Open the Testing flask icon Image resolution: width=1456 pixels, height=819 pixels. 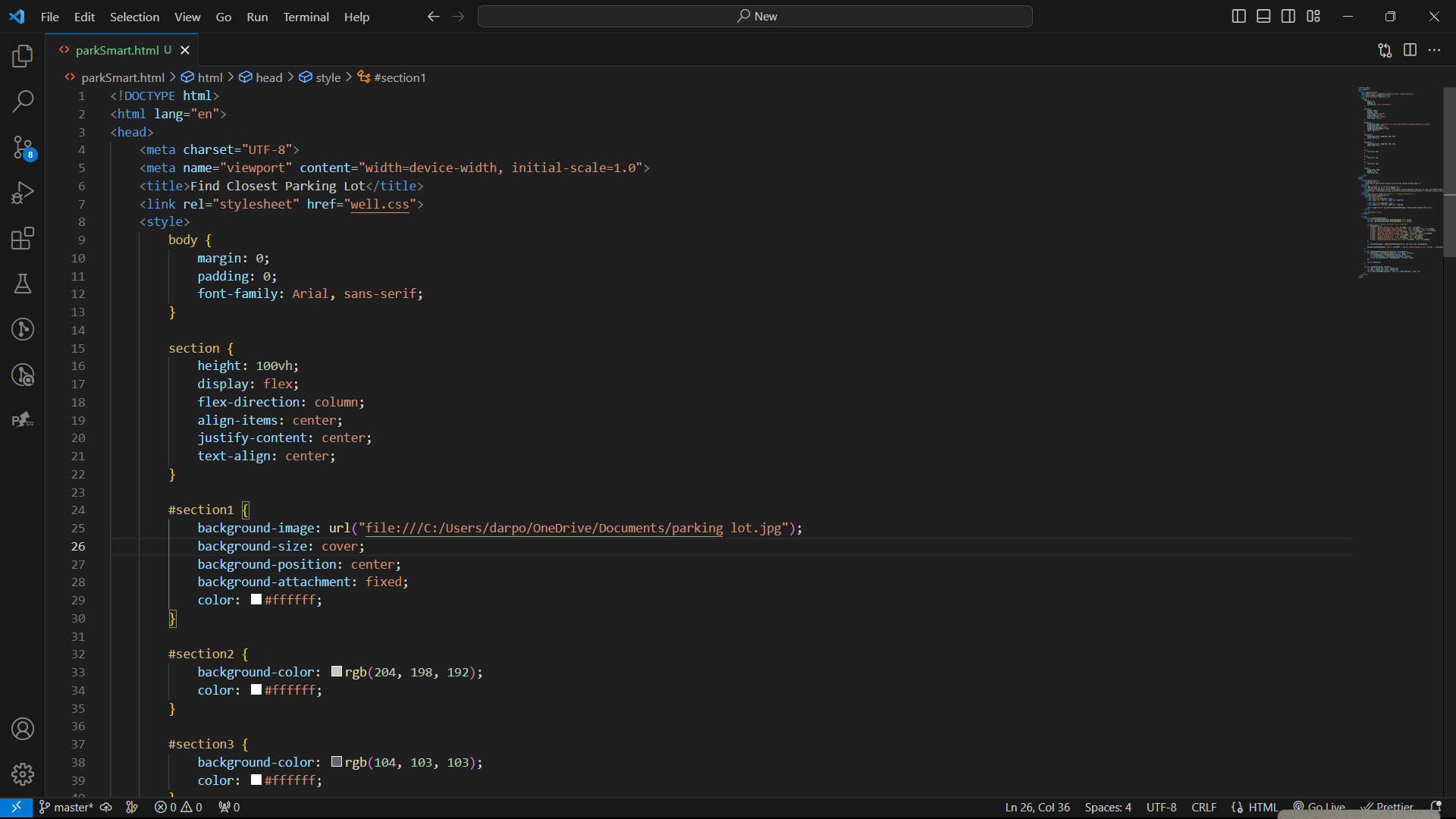pos(23,284)
